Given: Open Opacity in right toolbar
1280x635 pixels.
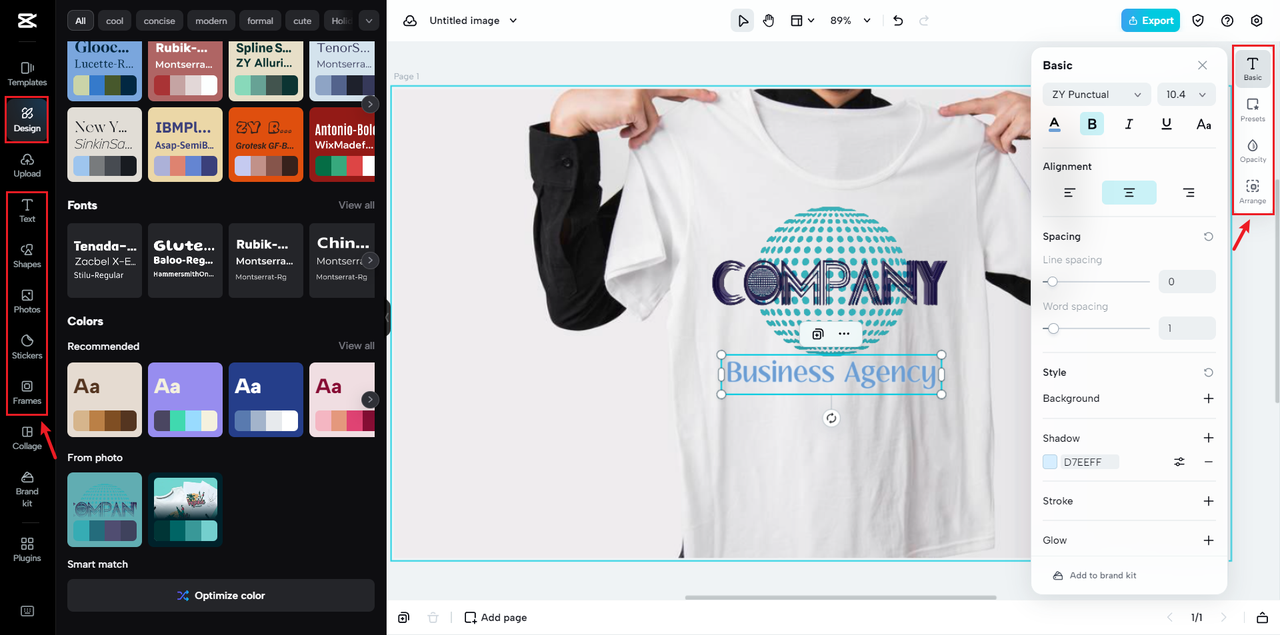Looking at the screenshot, I should [1252, 150].
